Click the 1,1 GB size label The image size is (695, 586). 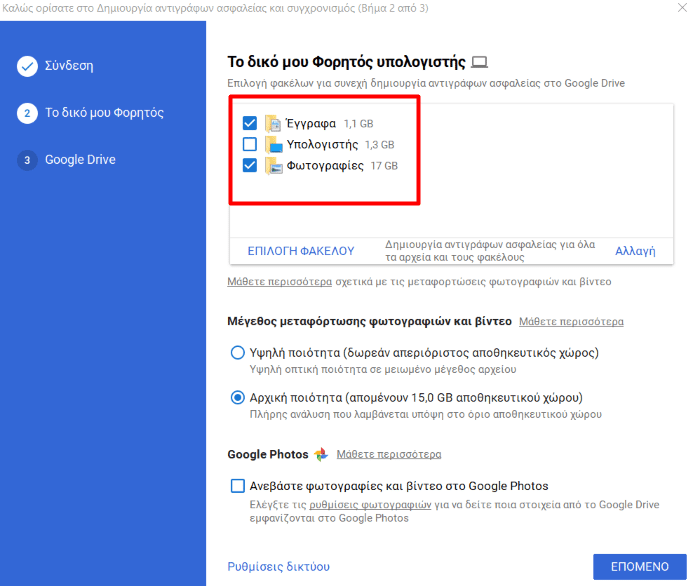pyautogui.click(x=359, y=124)
